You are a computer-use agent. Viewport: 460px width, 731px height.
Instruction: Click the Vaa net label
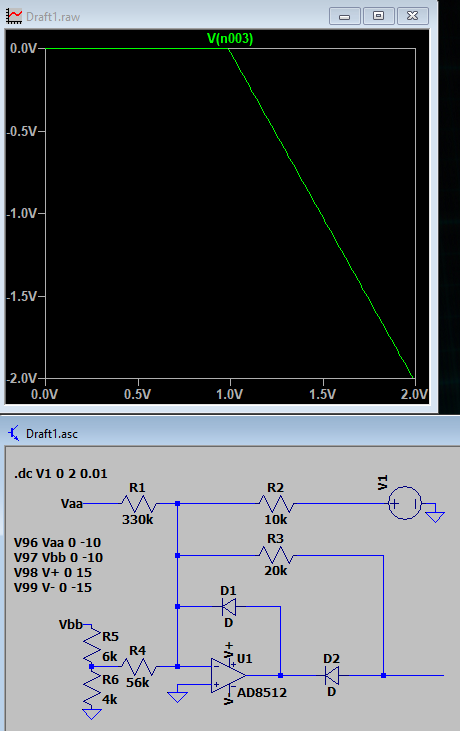click(x=71, y=503)
